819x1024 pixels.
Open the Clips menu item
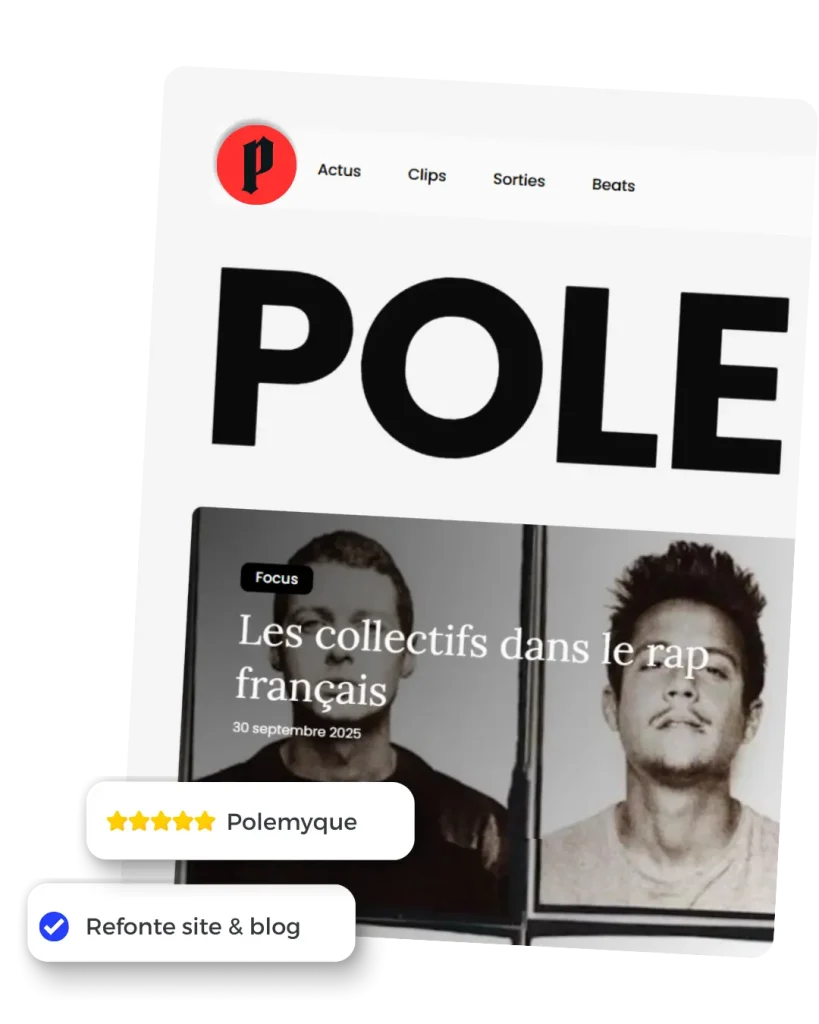[x=426, y=175]
